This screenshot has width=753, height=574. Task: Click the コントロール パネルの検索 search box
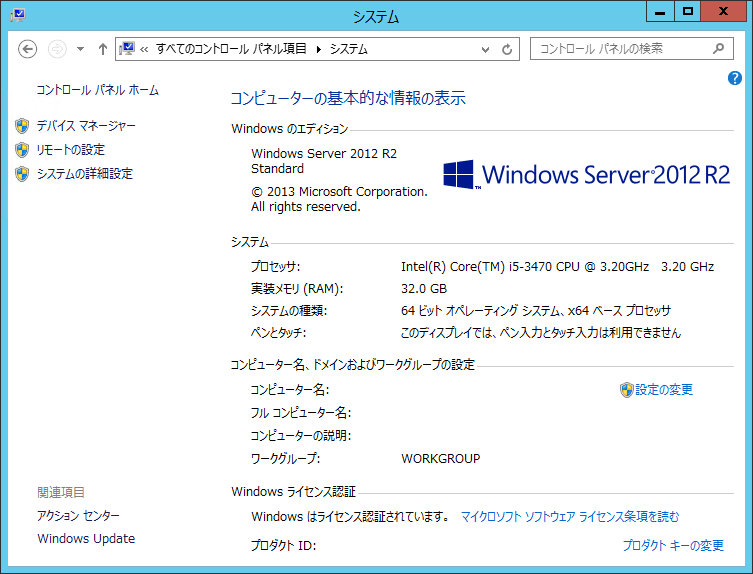click(632, 49)
